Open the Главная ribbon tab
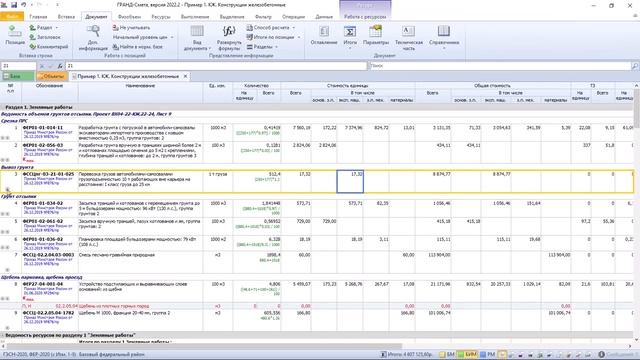The width and height of the screenshot is (640, 360). click(x=38, y=17)
